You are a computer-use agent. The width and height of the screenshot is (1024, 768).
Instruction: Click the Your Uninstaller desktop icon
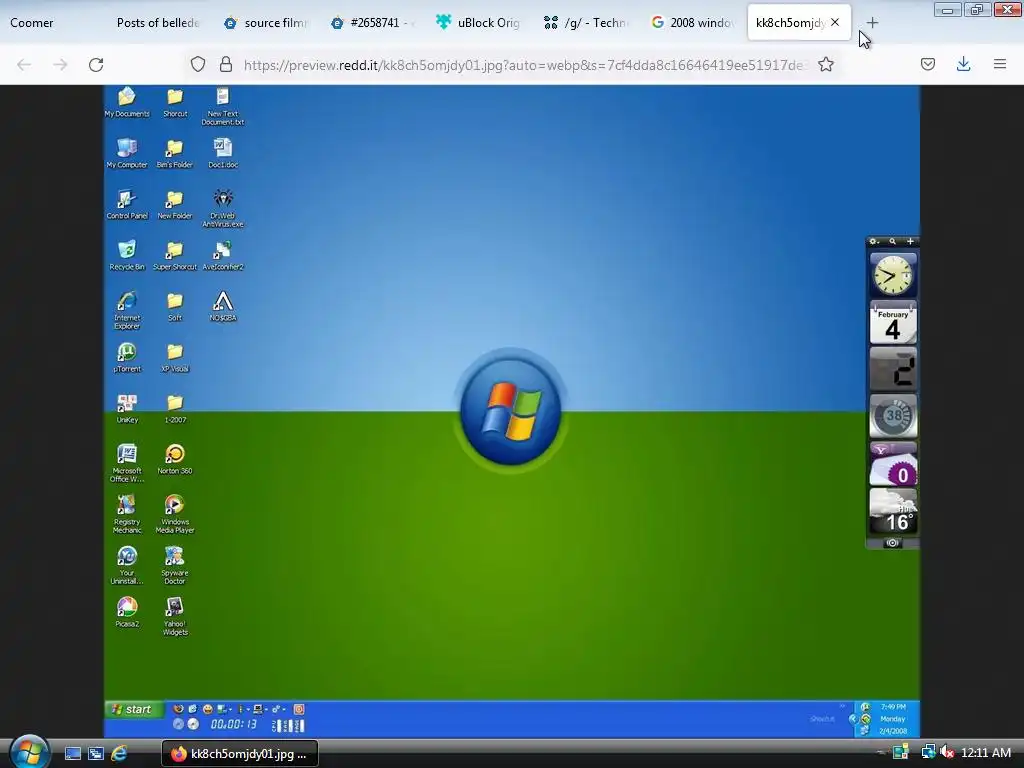[127, 565]
